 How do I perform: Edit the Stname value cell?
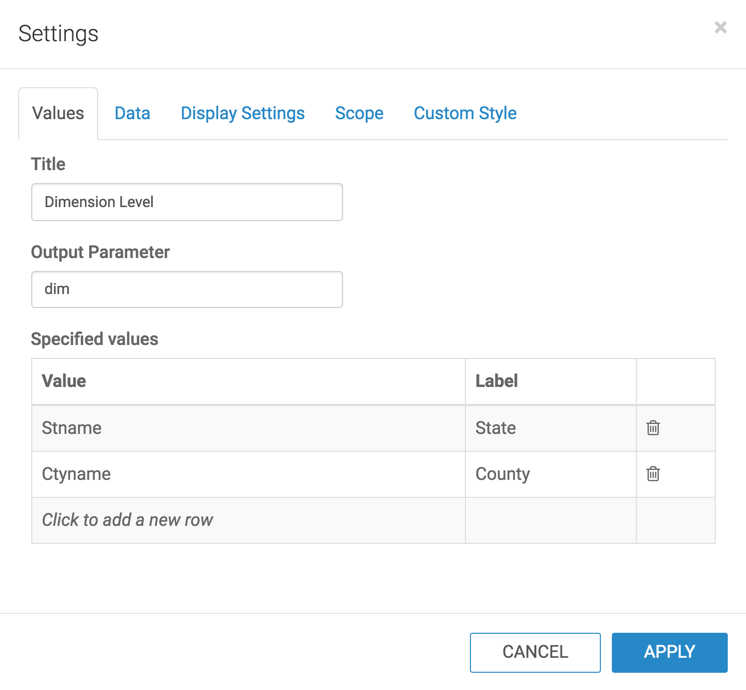[248, 428]
